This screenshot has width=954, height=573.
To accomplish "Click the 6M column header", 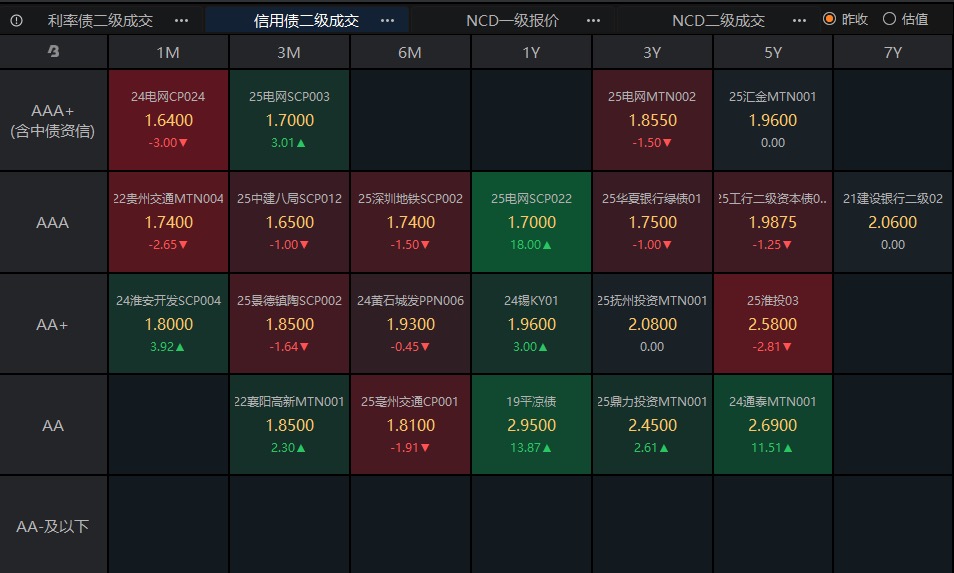I will pyautogui.click(x=411, y=52).
